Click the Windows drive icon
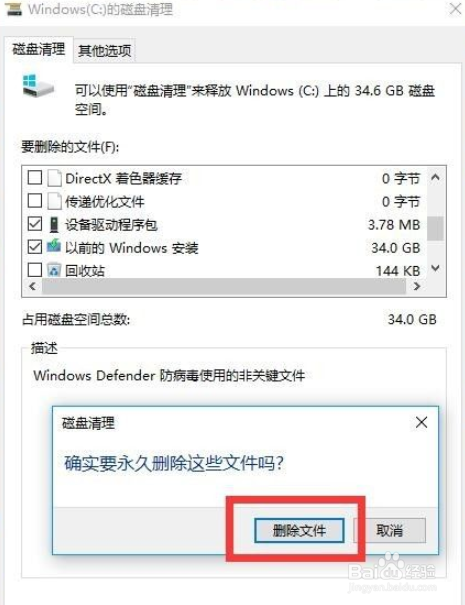 [x=38, y=86]
